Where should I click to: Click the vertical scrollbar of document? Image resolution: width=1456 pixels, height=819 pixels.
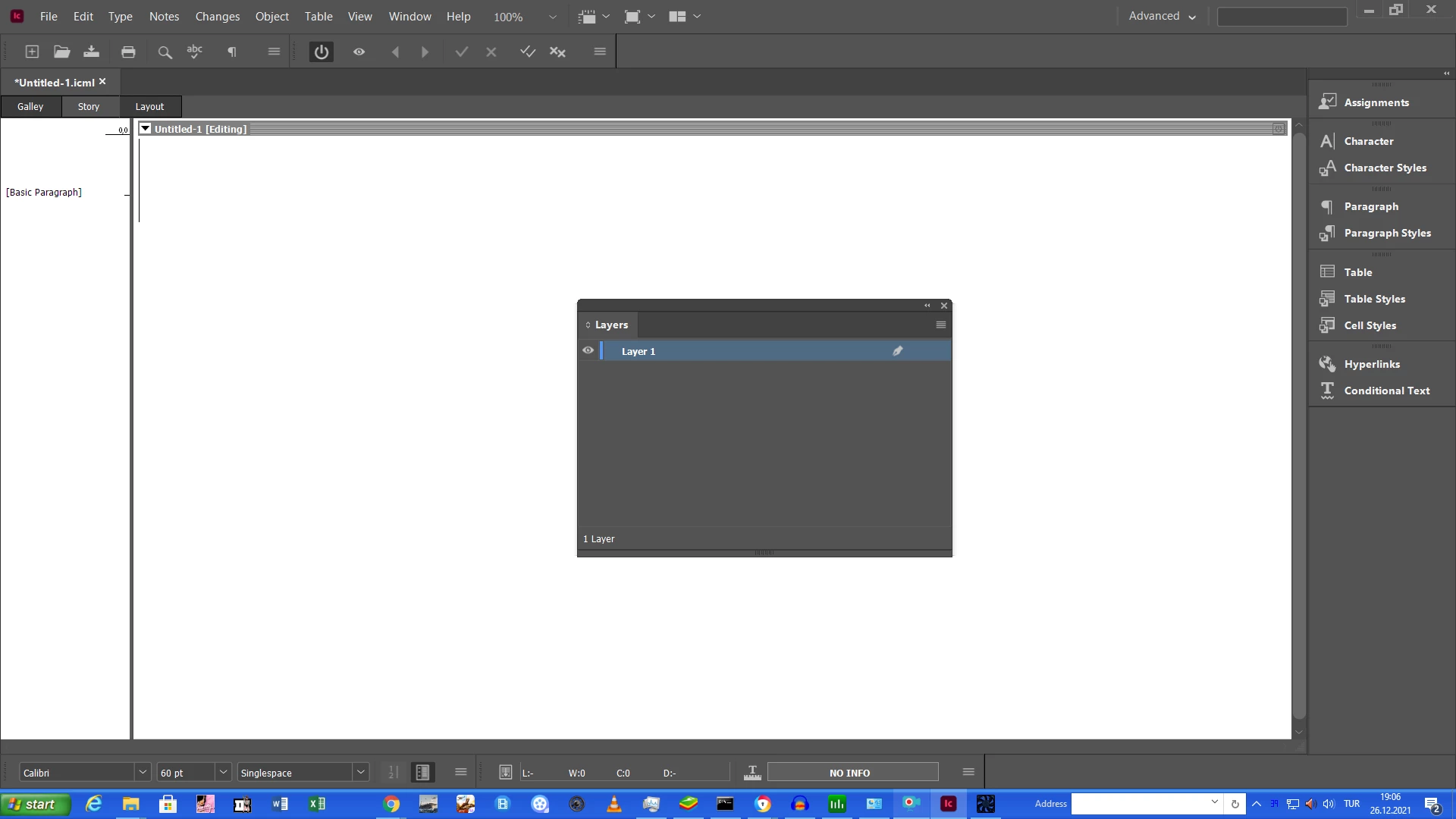[x=1299, y=425]
